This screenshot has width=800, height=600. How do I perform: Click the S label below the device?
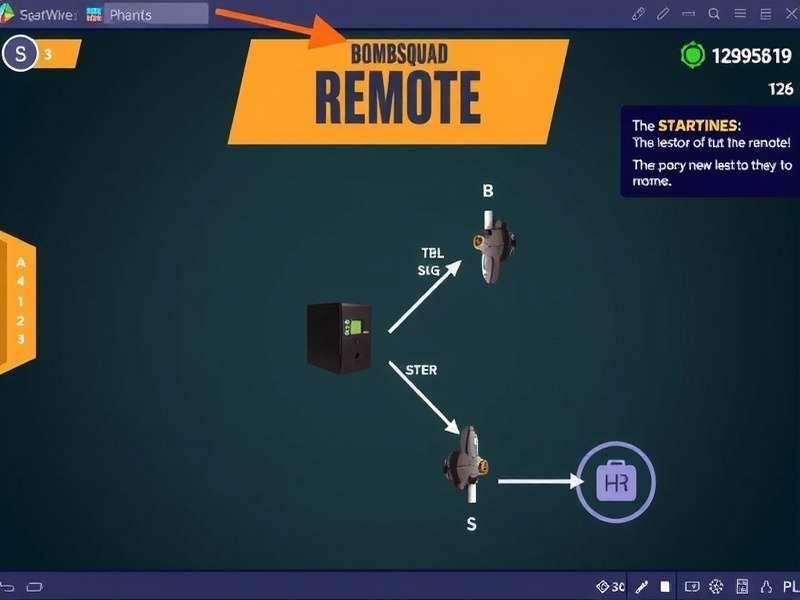(x=471, y=524)
